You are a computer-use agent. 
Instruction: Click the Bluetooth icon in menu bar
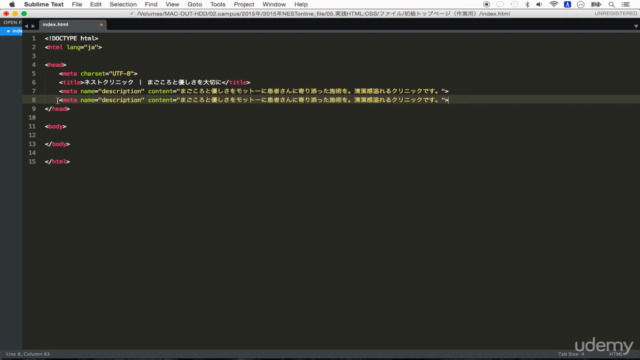pyautogui.click(x=527, y=4)
